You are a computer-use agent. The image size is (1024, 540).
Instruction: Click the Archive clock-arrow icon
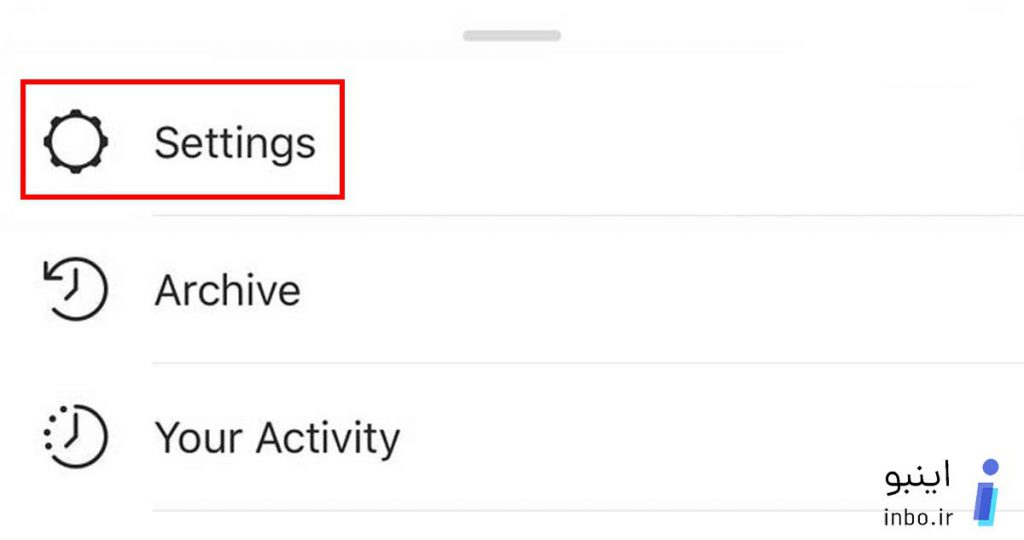pos(76,289)
